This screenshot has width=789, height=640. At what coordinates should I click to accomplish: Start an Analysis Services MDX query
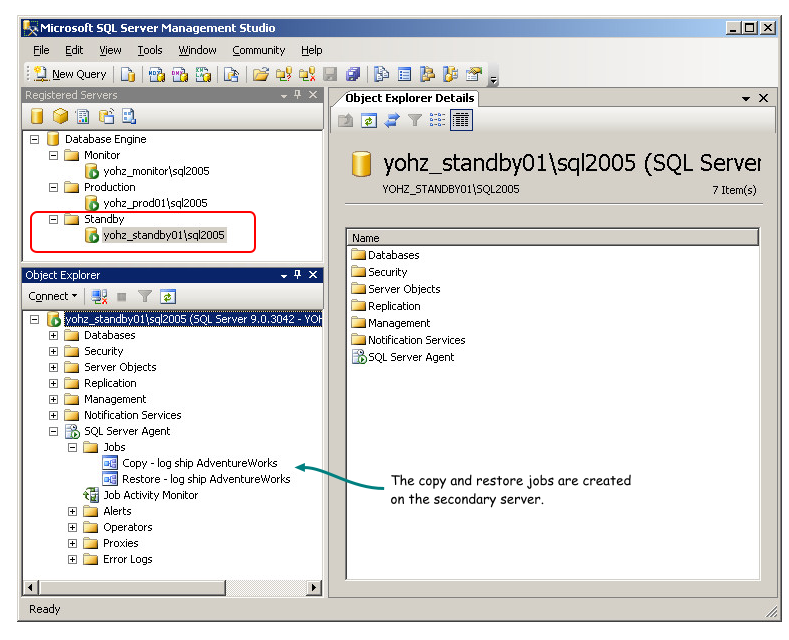(x=156, y=74)
